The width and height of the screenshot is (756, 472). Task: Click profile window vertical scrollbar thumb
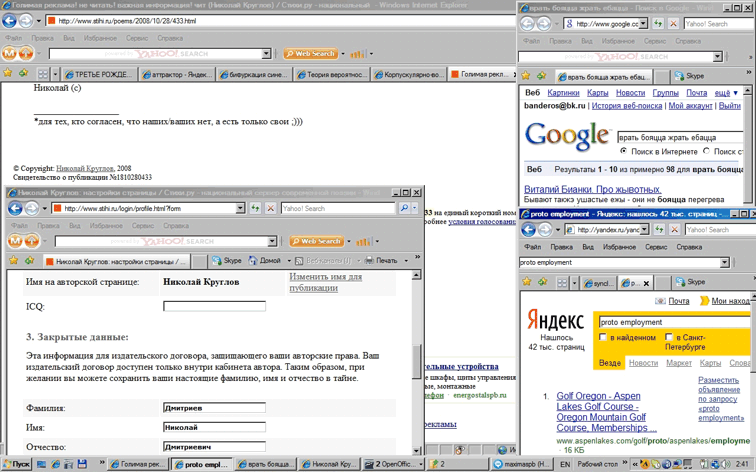(x=417, y=362)
